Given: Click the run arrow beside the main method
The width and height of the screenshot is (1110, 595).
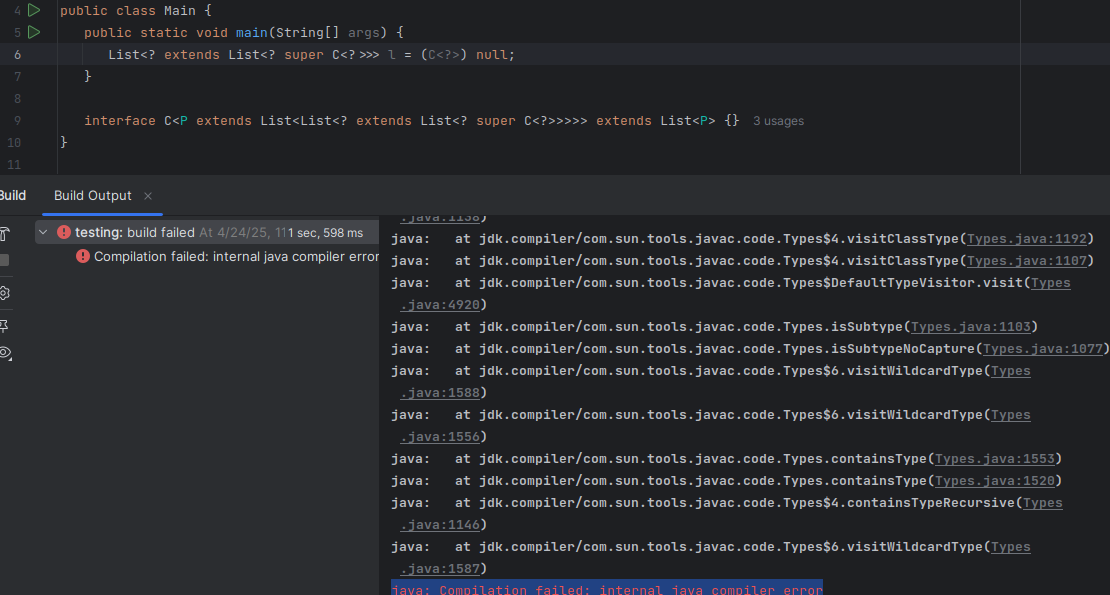Looking at the screenshot, I should click(33, 32).
